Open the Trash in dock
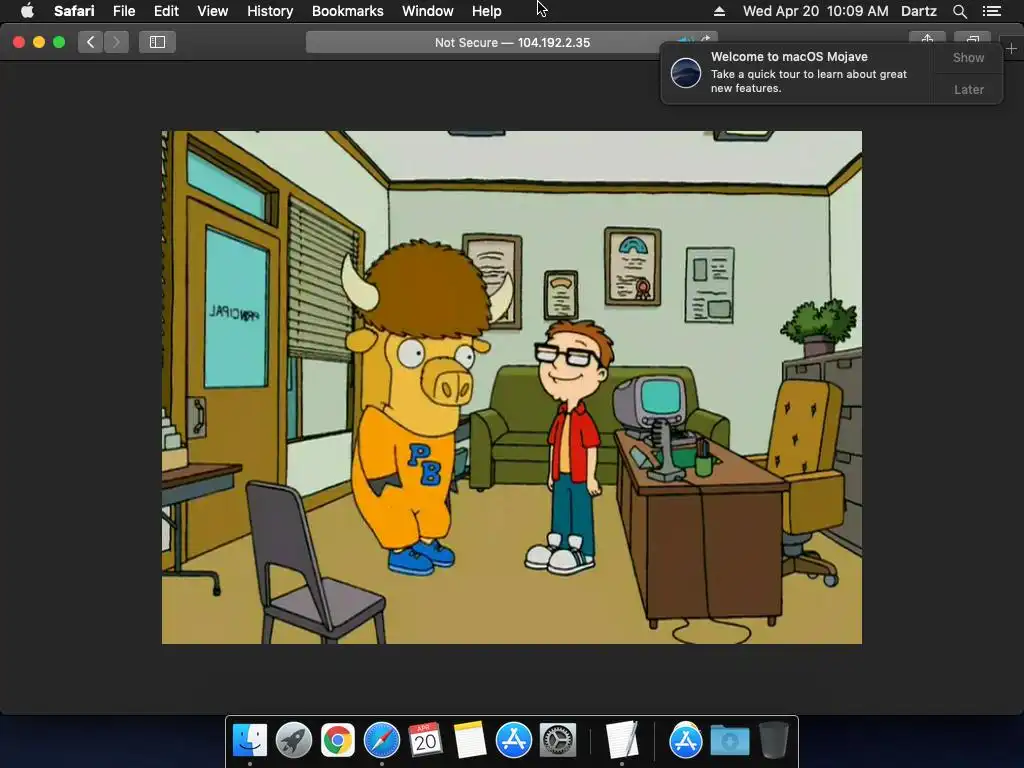Viewport: 1024px width, 768px height. 773,740
